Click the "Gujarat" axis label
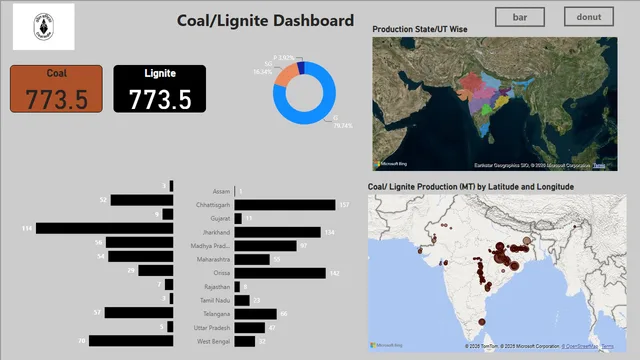The height and width of the screenshot is (360, 640). [220, 219]
